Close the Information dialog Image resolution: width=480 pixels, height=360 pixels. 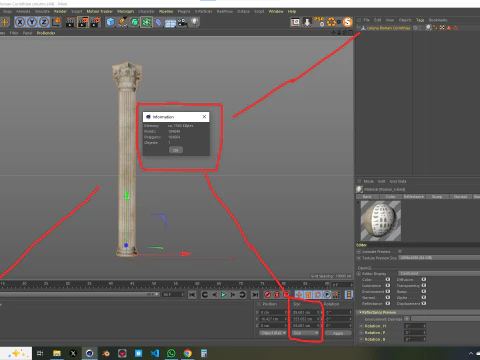204,117
